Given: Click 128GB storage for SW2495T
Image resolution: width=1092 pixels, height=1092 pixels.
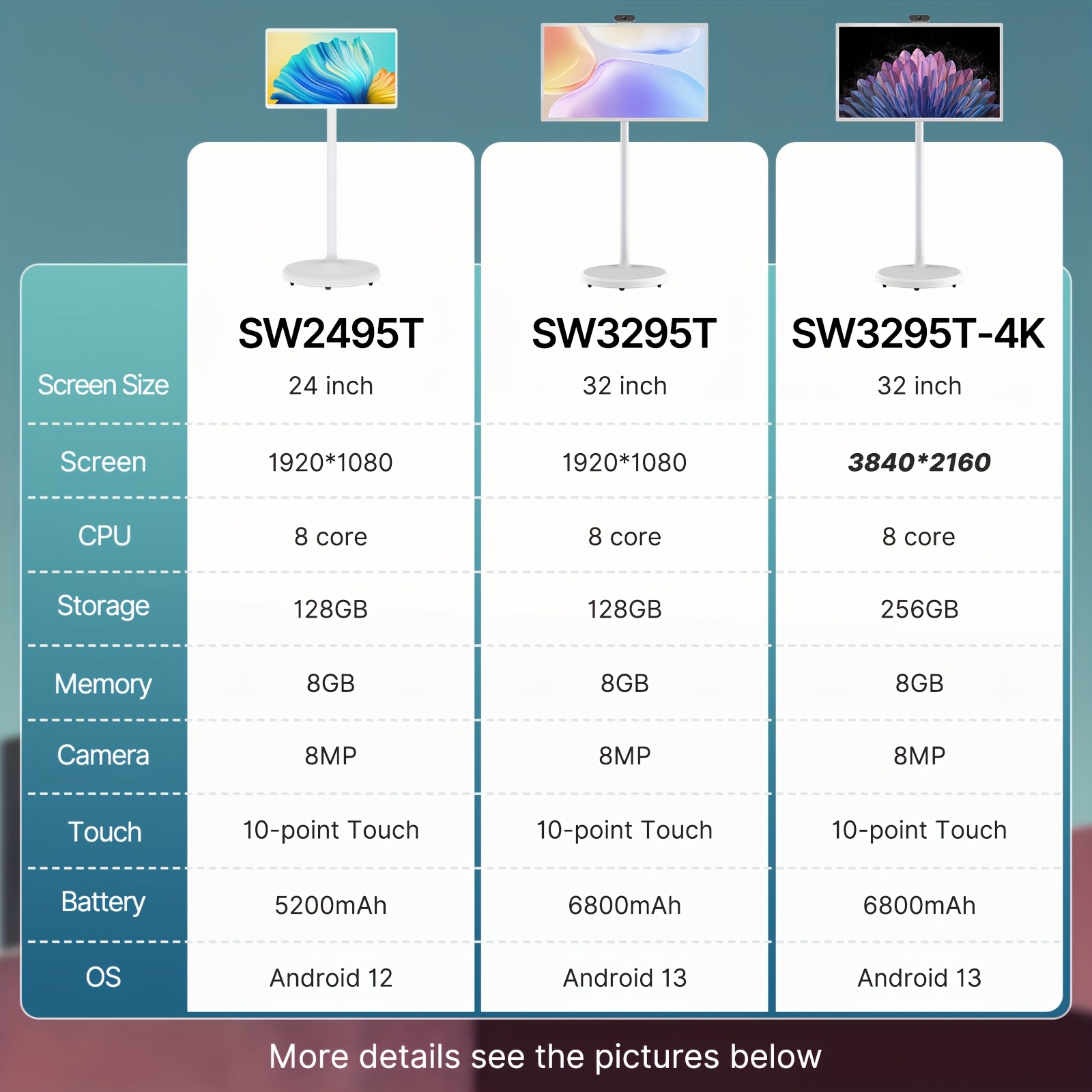Looking at the screenshot, I should click(x=330, y=609).
